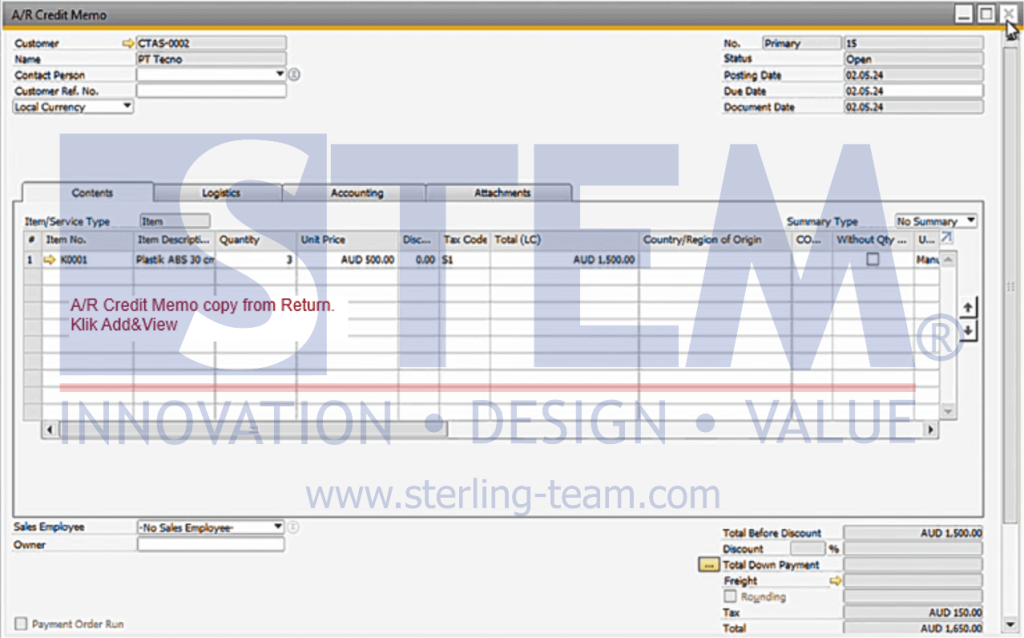Viewport: 1024px width, 638px height.
Task: Open the Local Currency dropdown
Action: pos(126,107)
